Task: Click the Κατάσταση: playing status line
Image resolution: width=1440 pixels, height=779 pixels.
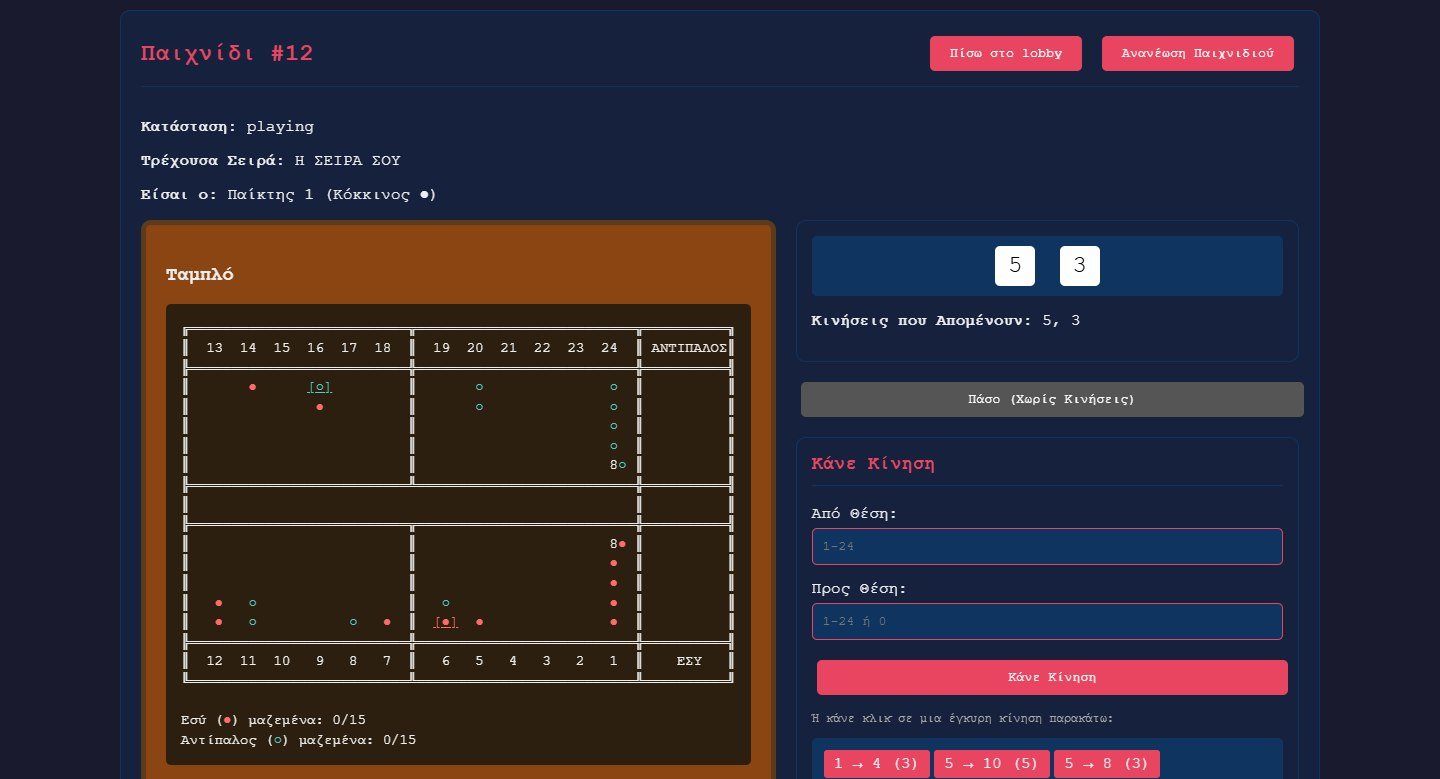Action: [x=228, y=127]
